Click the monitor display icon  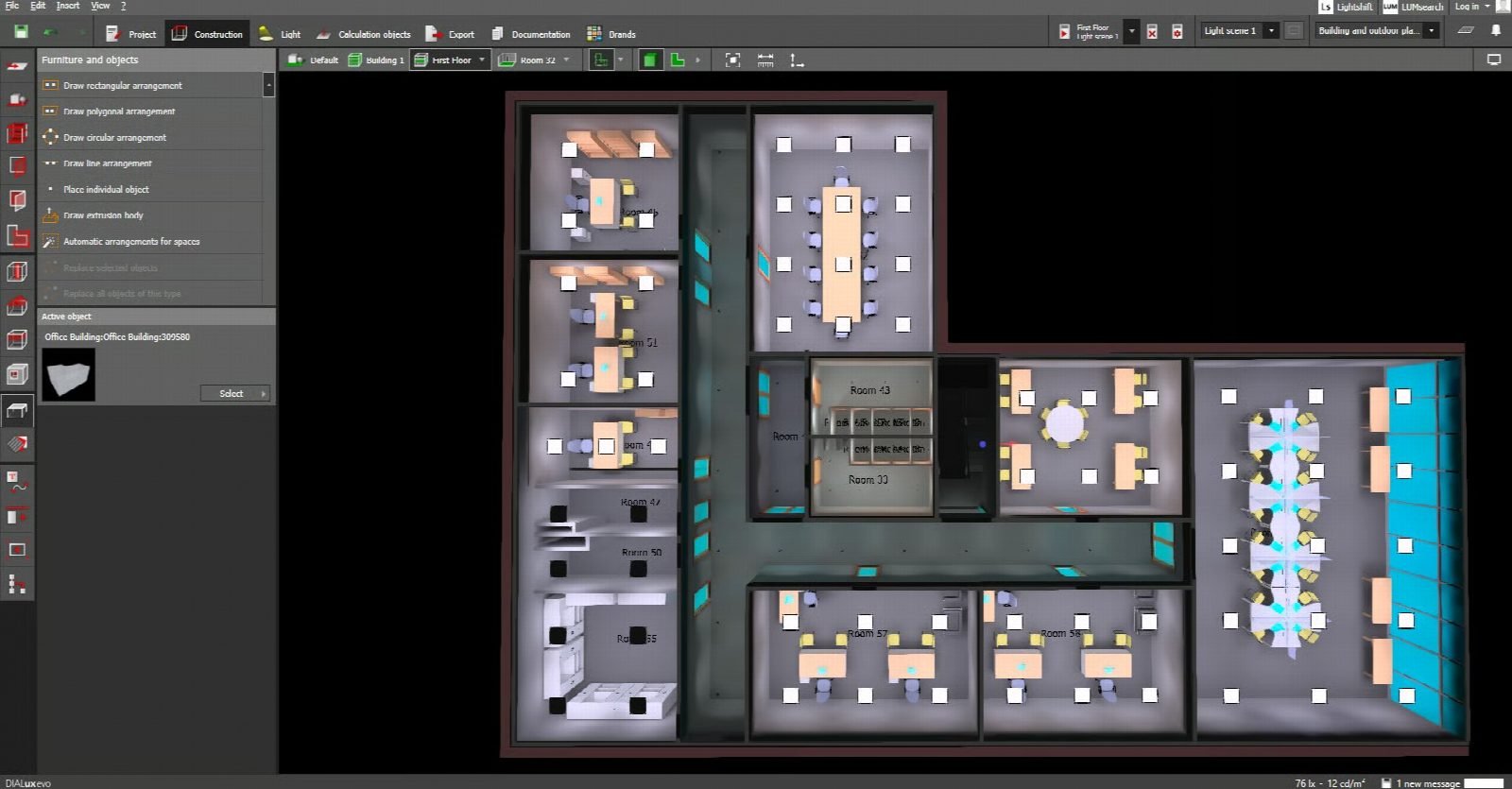point(1494,60)
